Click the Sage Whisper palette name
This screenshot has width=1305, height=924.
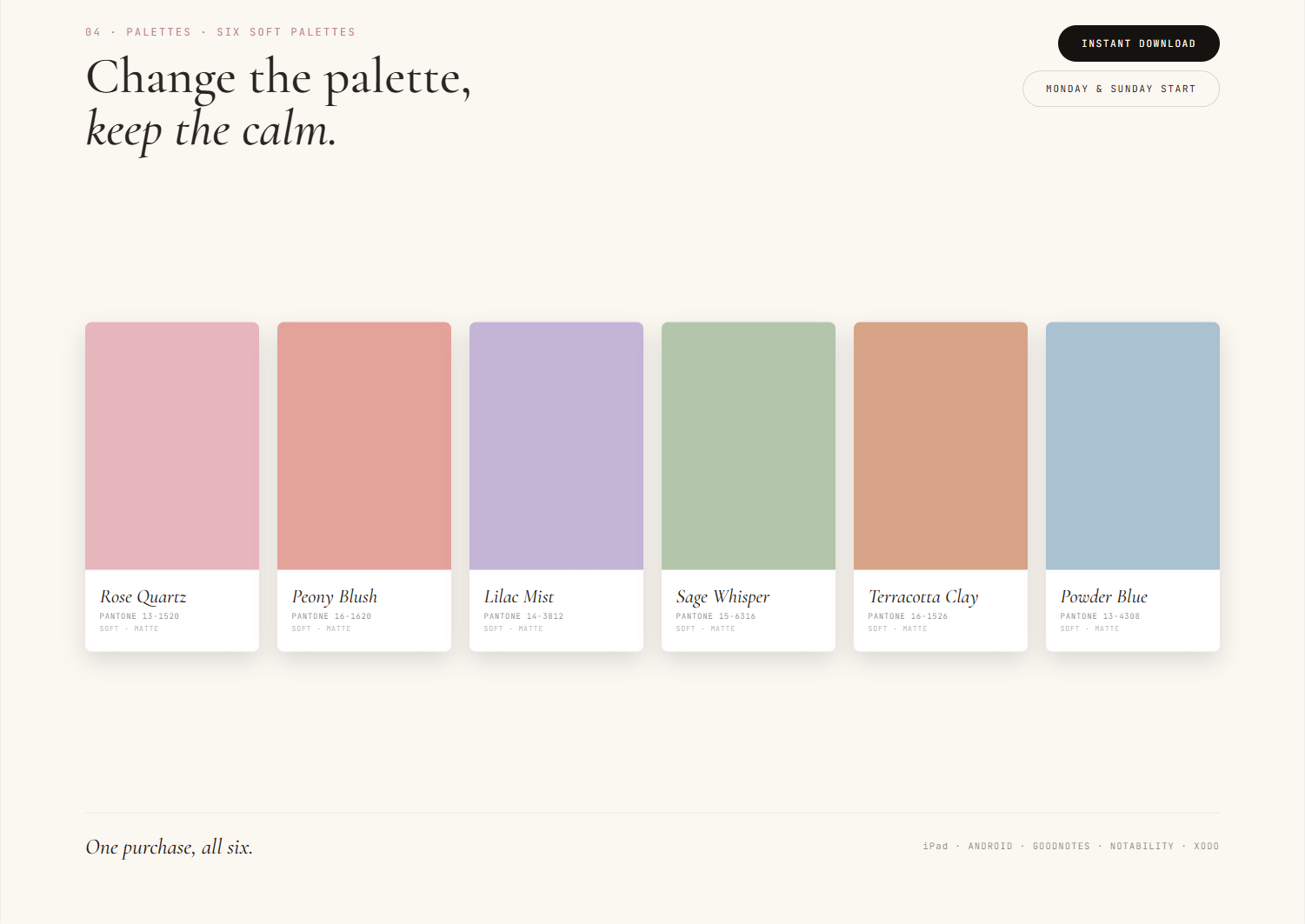[x=723, y=597]
